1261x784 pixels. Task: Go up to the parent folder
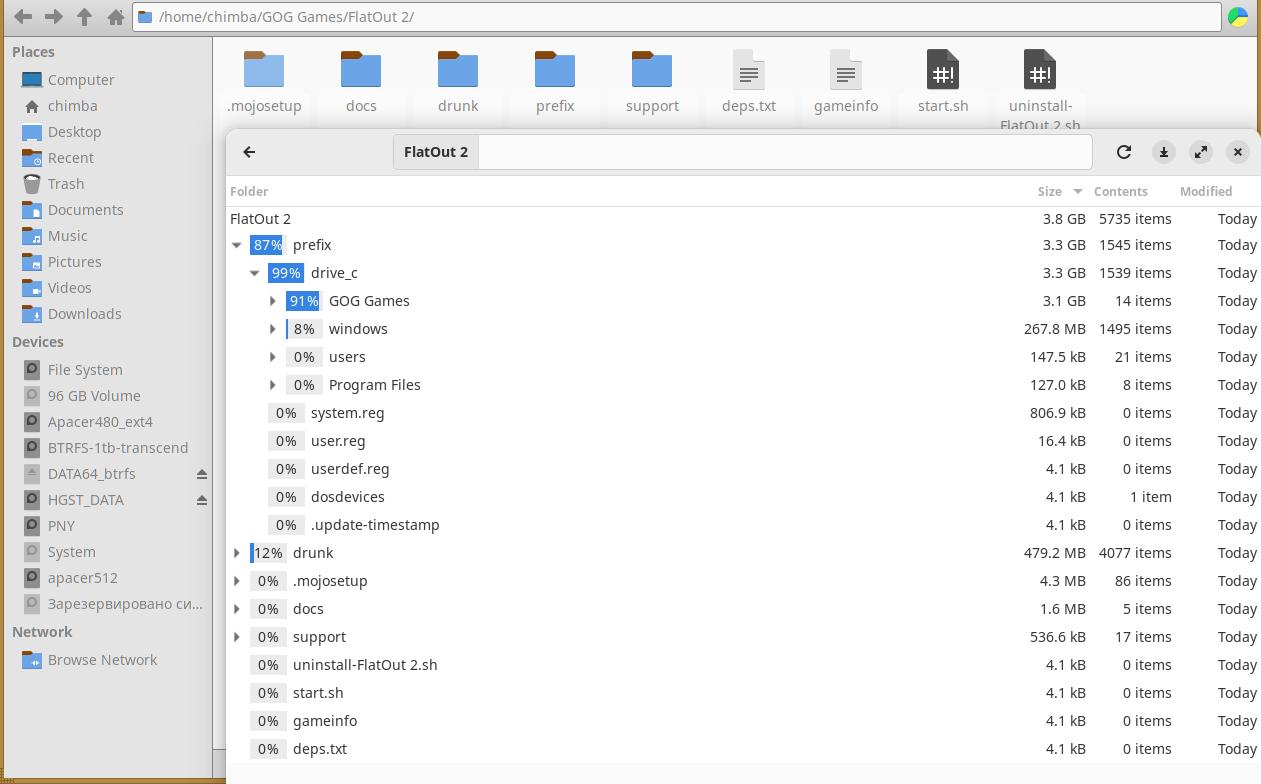[x=85, y=16]
